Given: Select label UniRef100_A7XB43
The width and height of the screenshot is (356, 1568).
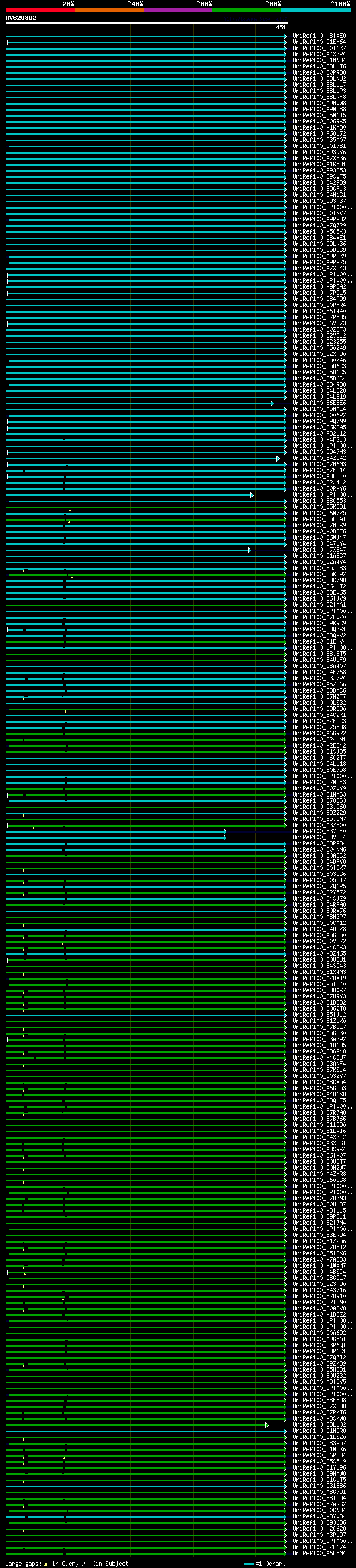Looking at the screenshot, I should [x=319, y=269].
